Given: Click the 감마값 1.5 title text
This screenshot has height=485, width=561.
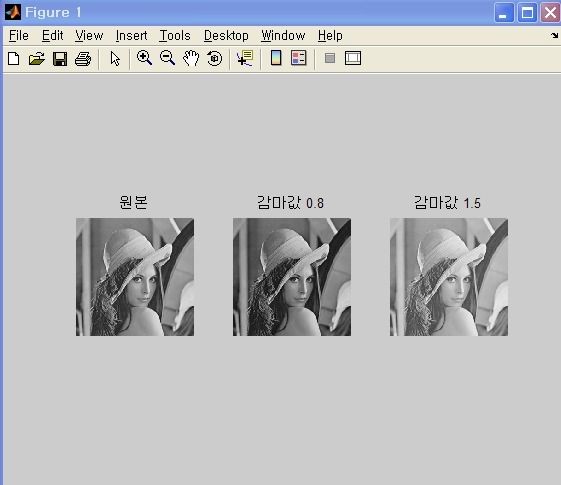Looking at the screenshot, I should (x=447, y=202).
